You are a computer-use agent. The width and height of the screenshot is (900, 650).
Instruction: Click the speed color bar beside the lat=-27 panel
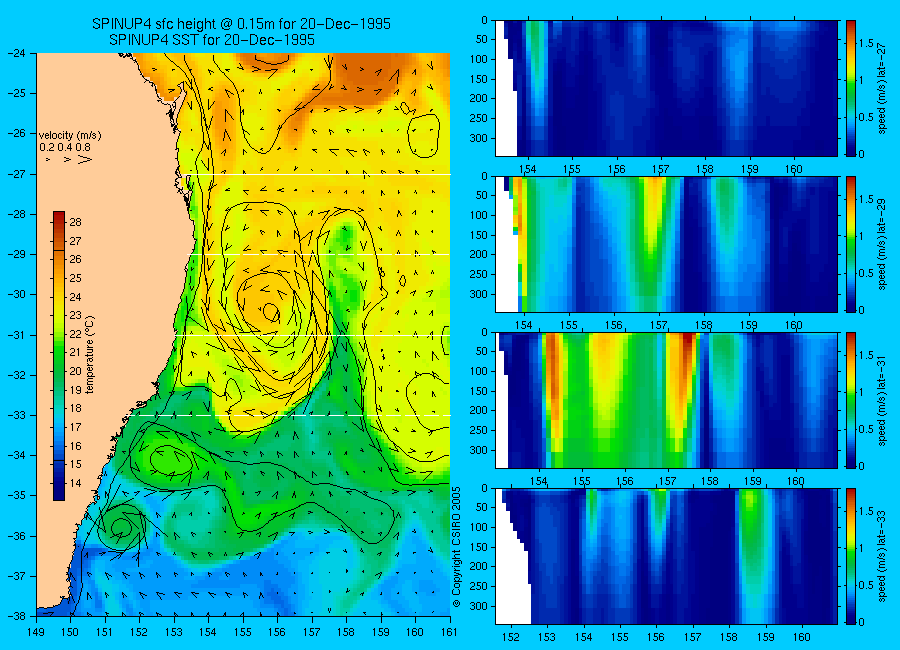point(850,88)
